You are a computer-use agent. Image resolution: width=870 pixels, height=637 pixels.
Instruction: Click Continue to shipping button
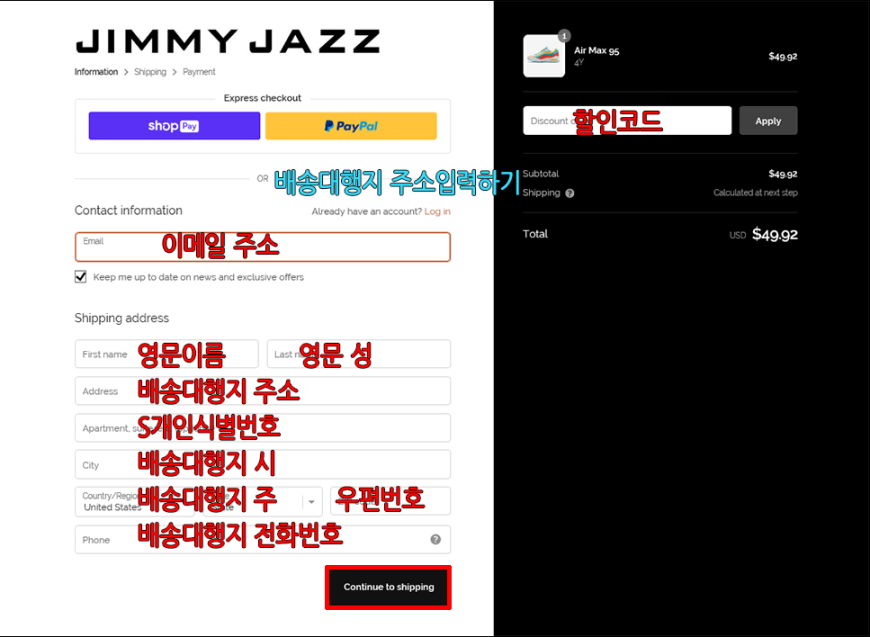[388, 587]
